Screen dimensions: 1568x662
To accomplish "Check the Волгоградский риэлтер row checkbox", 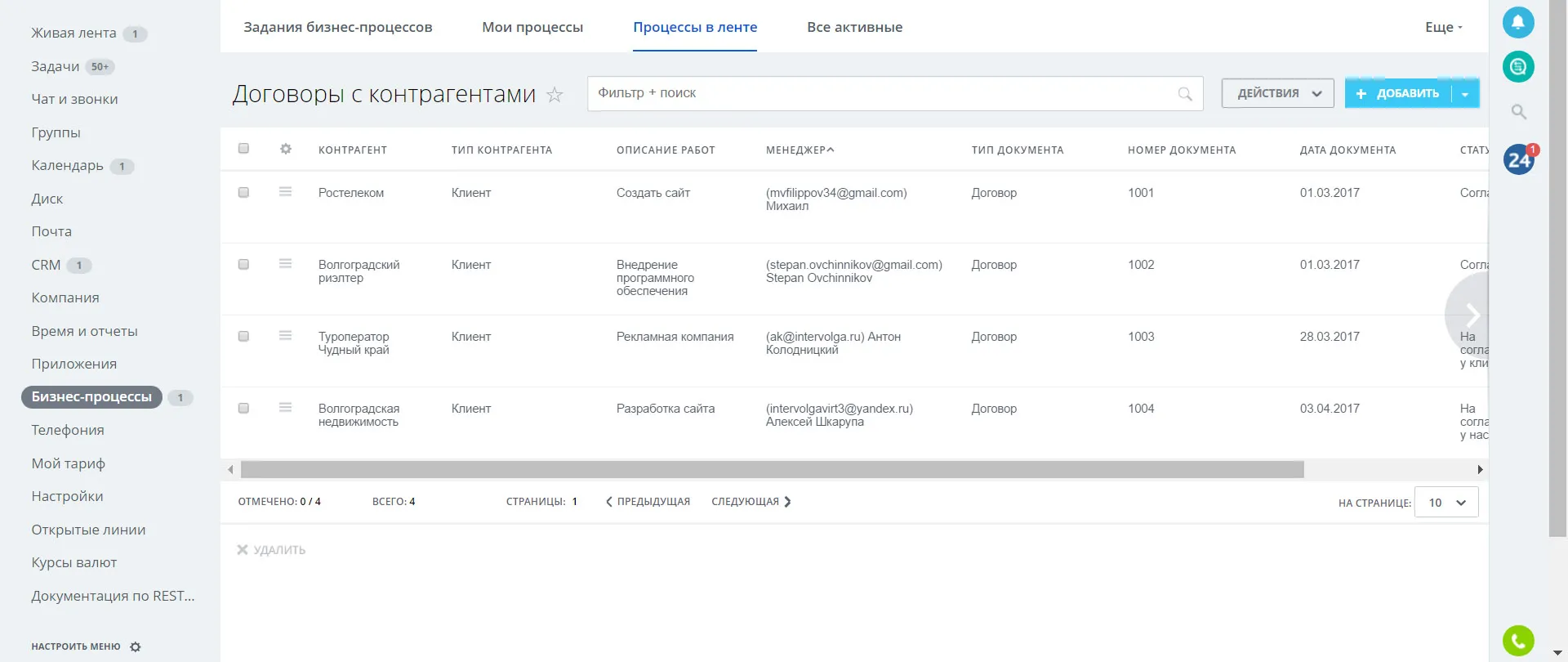I will [x=243, y=264].
